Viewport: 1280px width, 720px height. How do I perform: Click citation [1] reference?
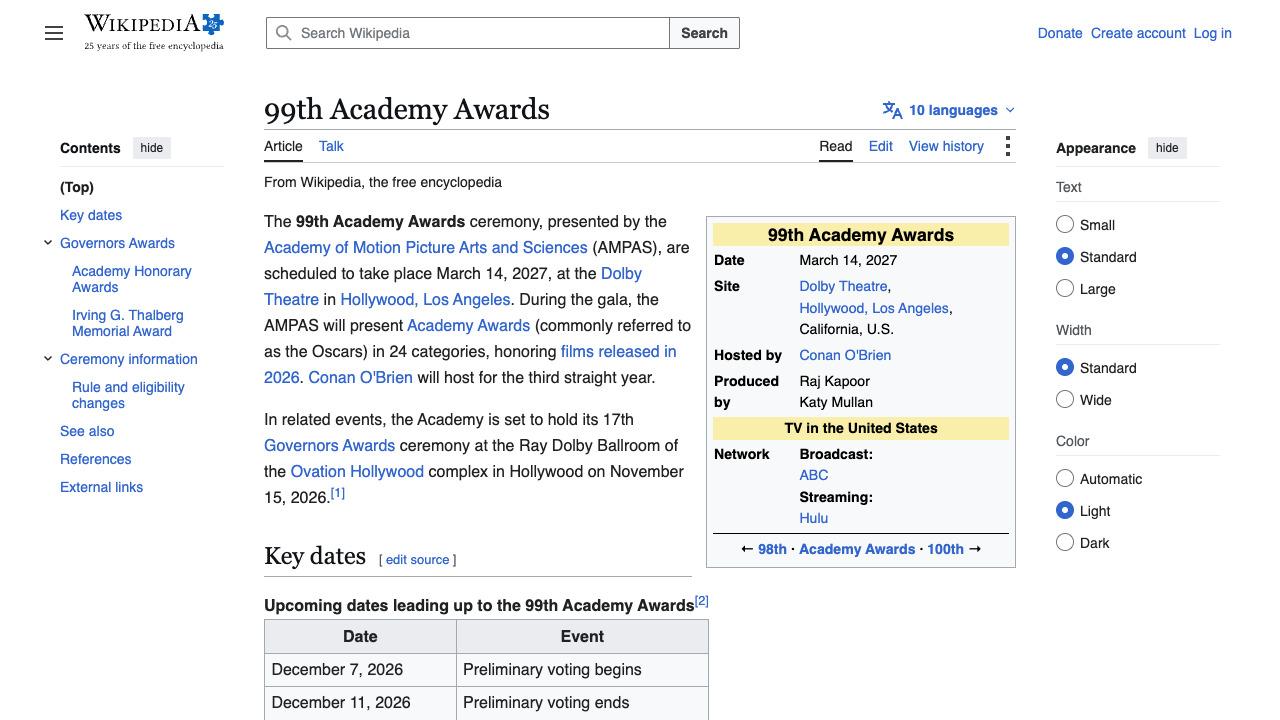[338, 493]
